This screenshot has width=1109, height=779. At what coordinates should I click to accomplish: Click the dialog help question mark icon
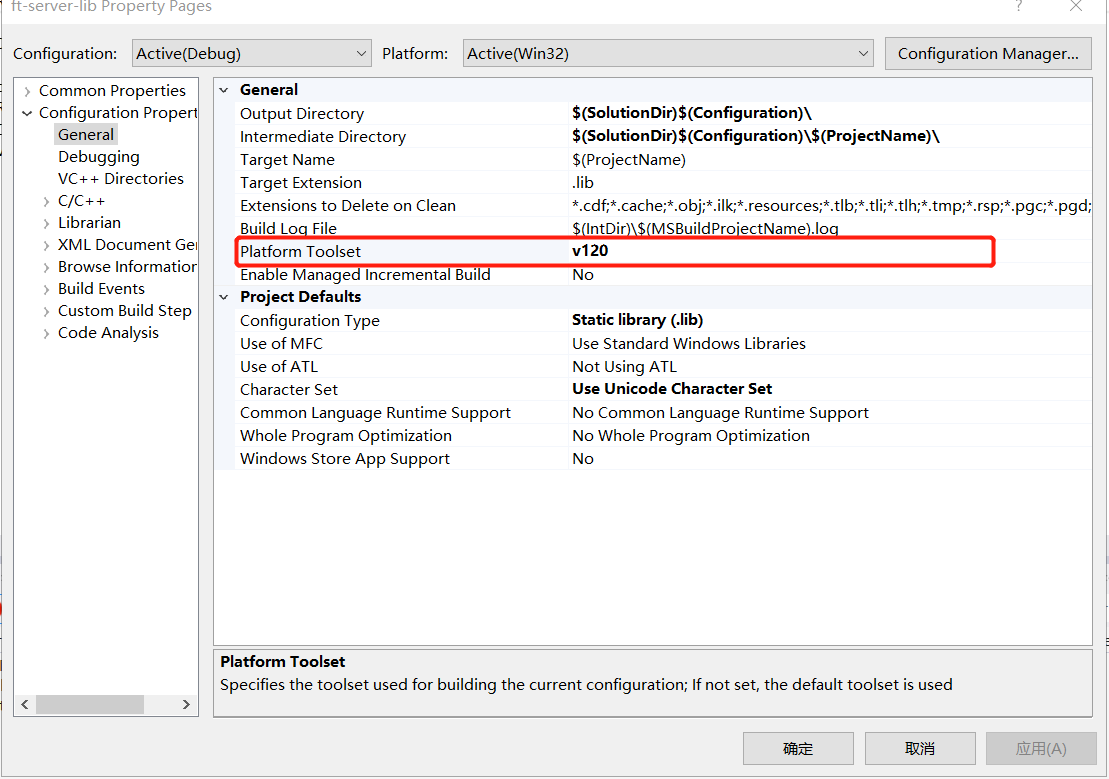tap(1018, 8)
